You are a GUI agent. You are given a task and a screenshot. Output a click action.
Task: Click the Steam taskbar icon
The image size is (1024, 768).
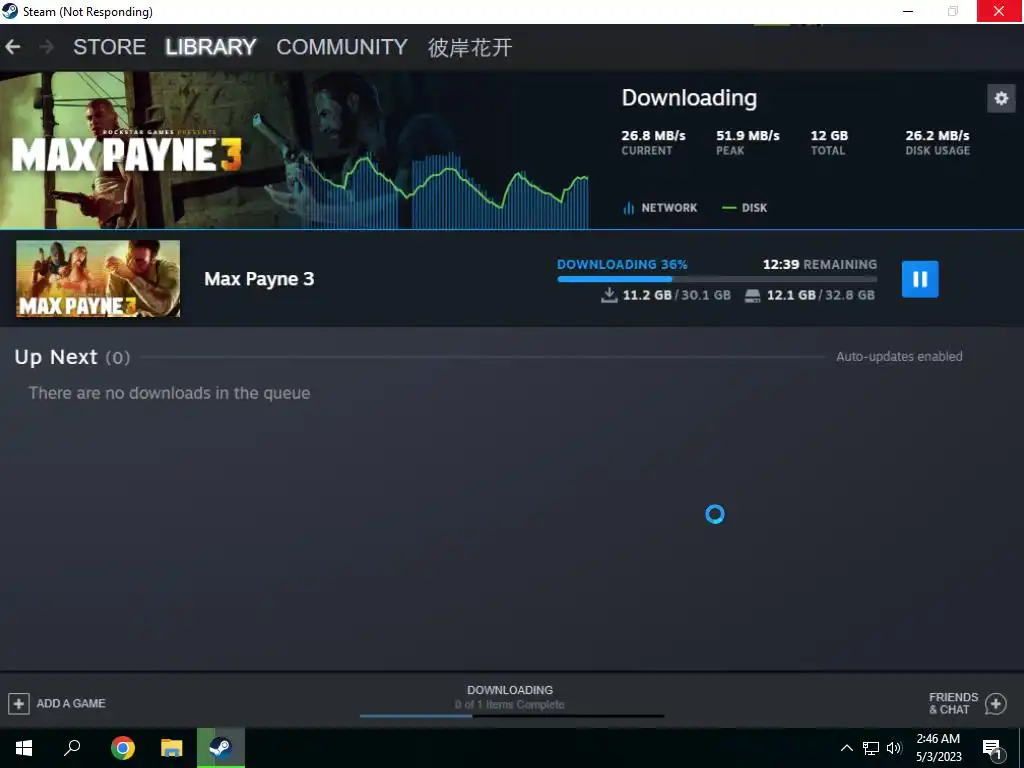pyautogui.click(x=221, y=748)
